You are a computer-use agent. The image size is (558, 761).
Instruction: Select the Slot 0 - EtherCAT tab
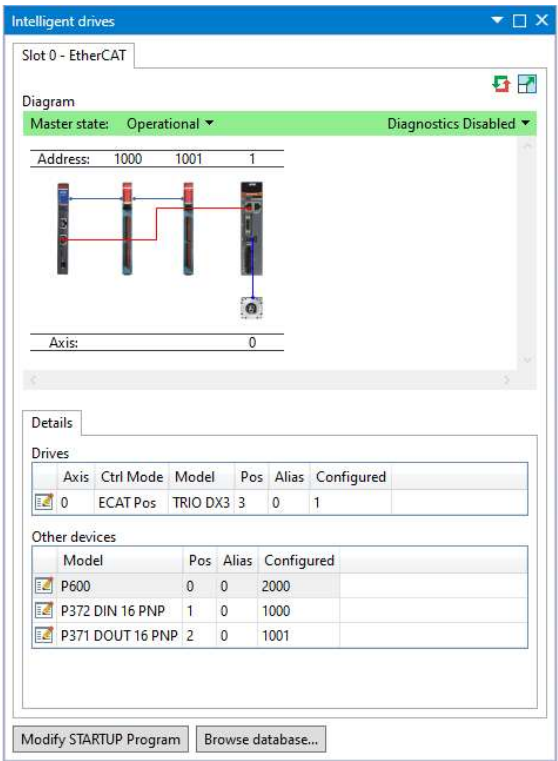pyautogui.click(x=74, y=55)
